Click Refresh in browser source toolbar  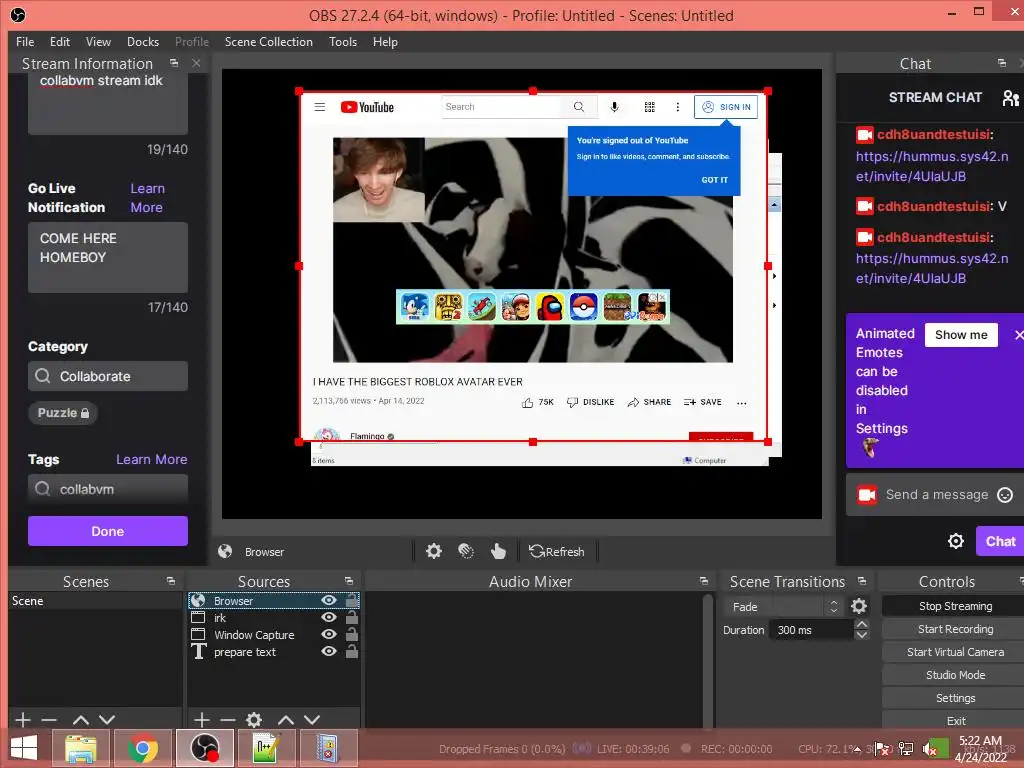556,551
